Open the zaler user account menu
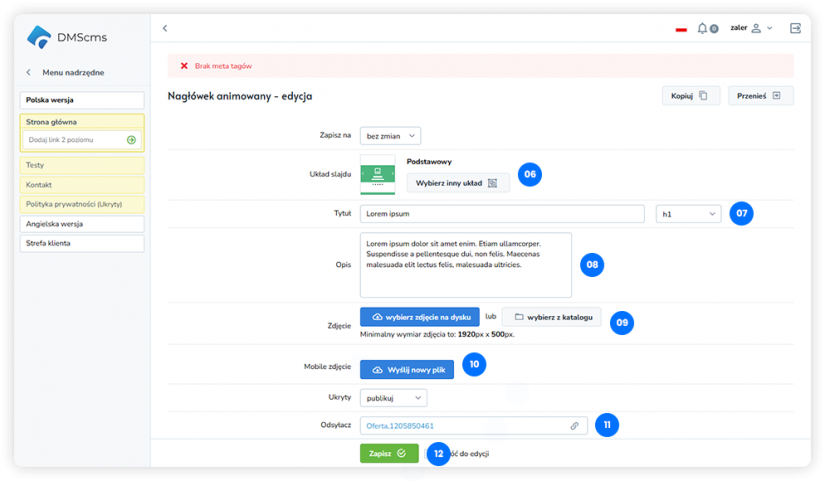825x481 pixels. 751,28
